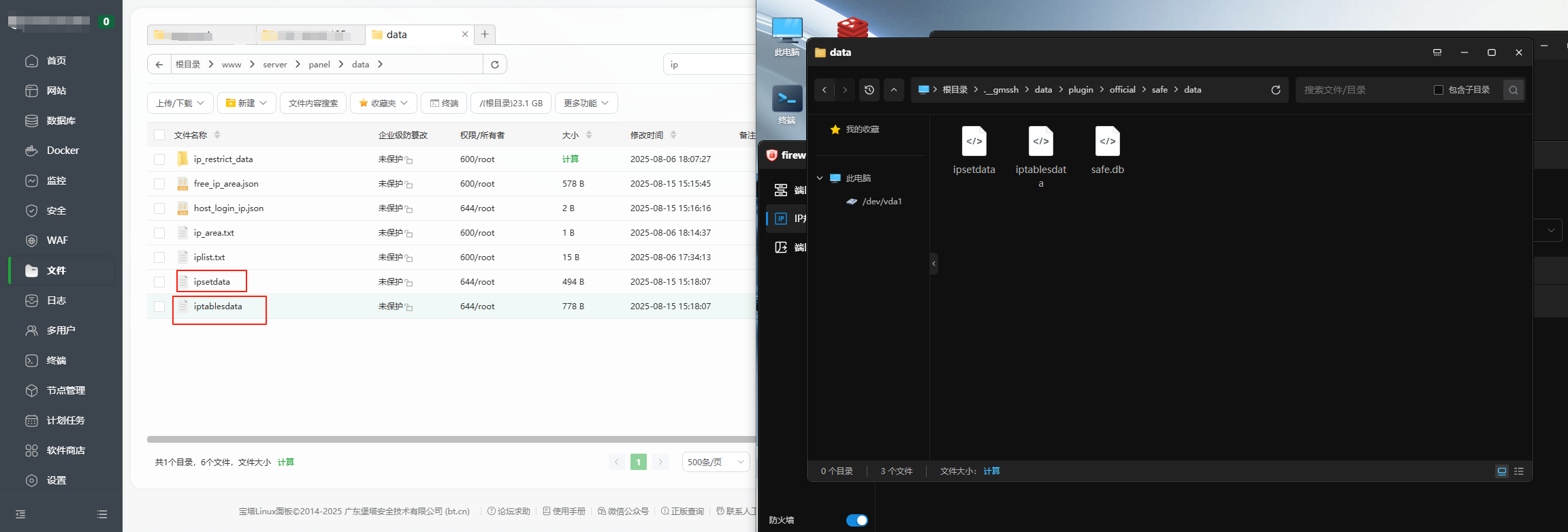The image size is (1568, 532).
Task: Collapse the This PC tree node
Action: coord(820,178)
